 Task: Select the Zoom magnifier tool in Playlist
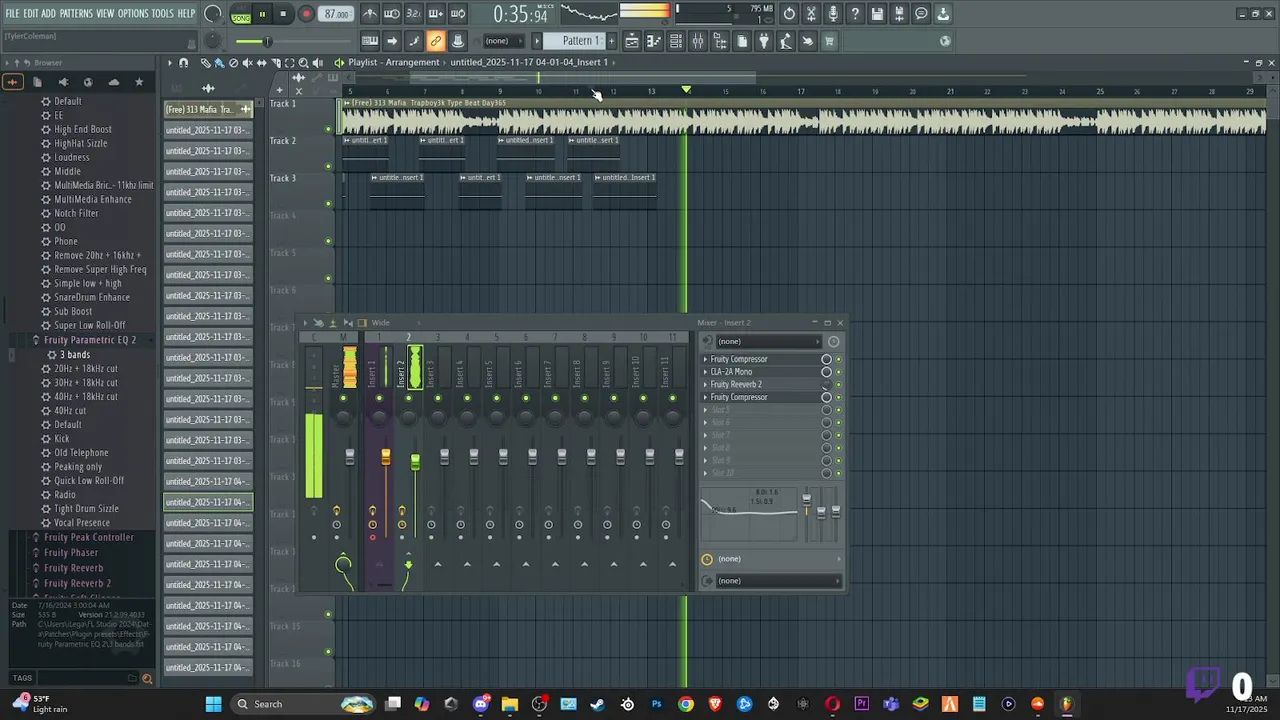tap(303, 62)
